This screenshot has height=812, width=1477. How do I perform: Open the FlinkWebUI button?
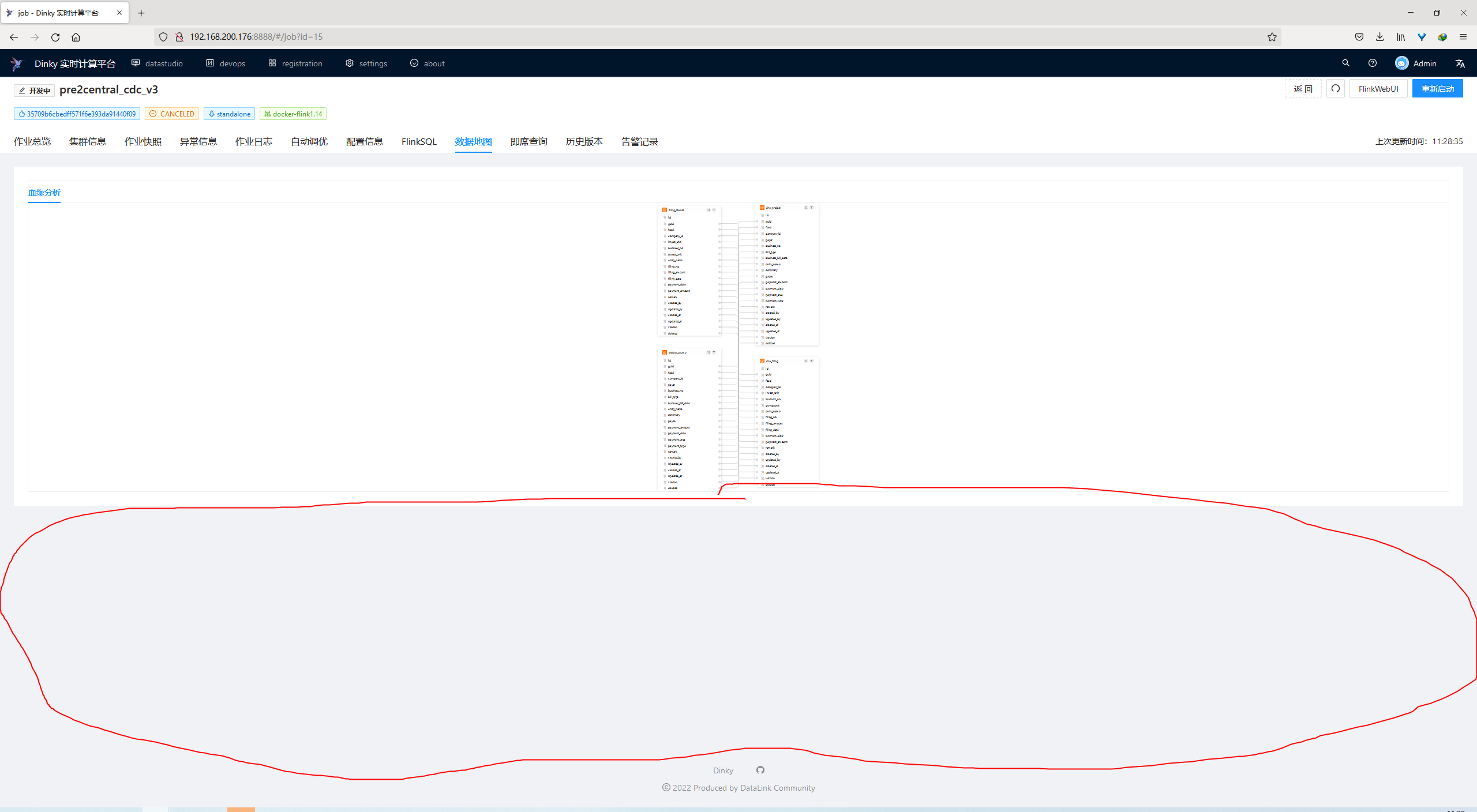(x=1378, y=88)
